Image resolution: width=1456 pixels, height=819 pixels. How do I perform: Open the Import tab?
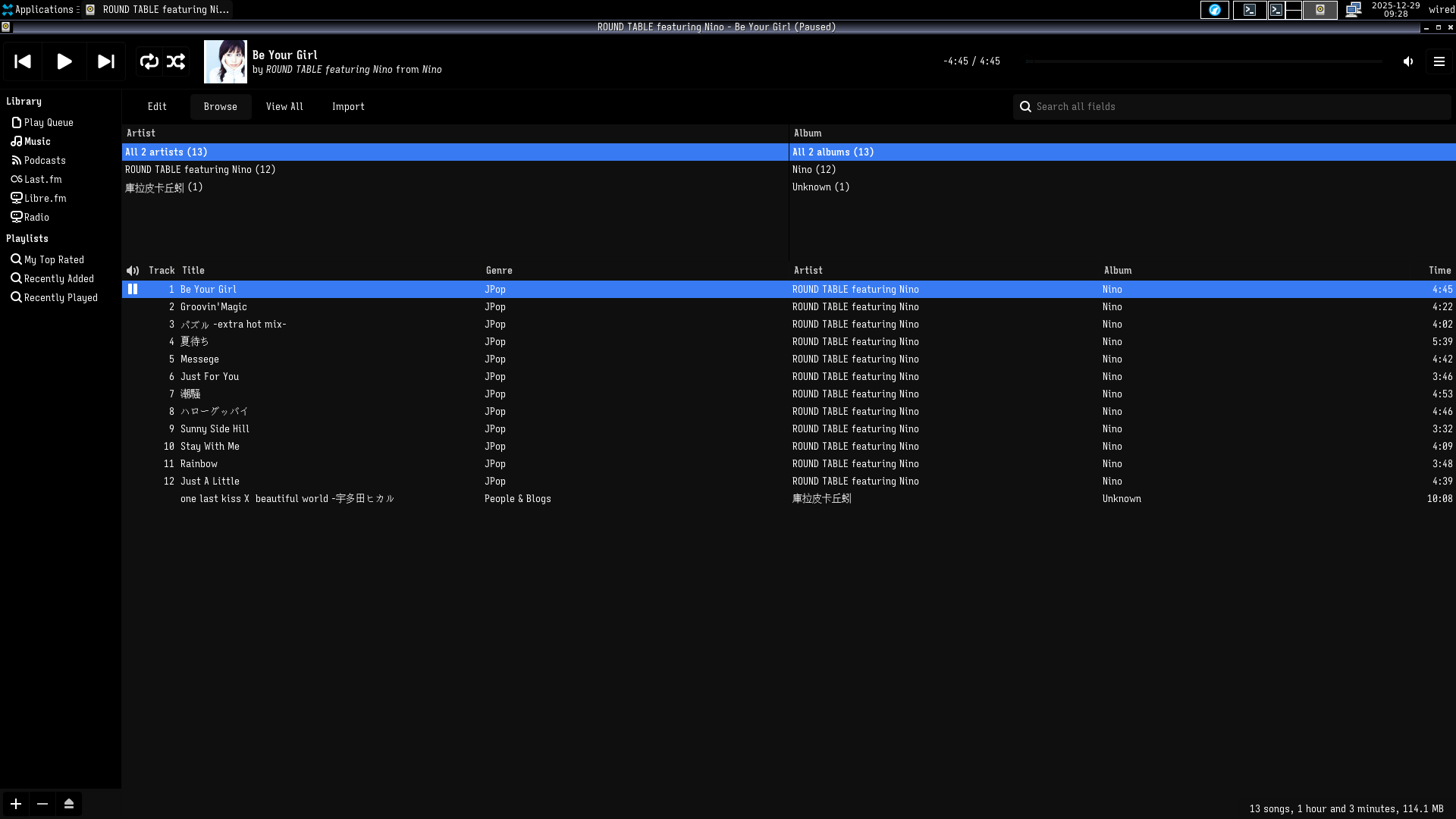coord(348,107)
